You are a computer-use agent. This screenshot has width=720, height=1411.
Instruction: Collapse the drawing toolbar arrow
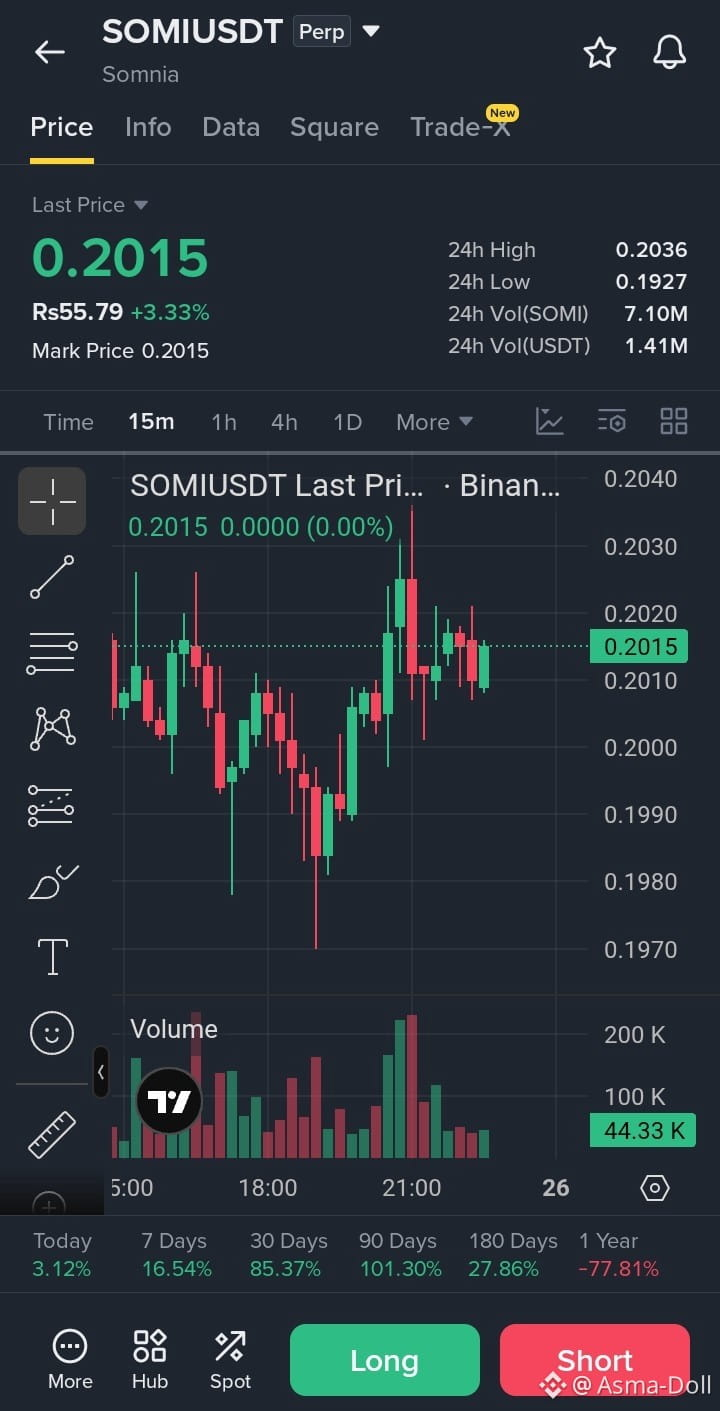(101, 1072)
